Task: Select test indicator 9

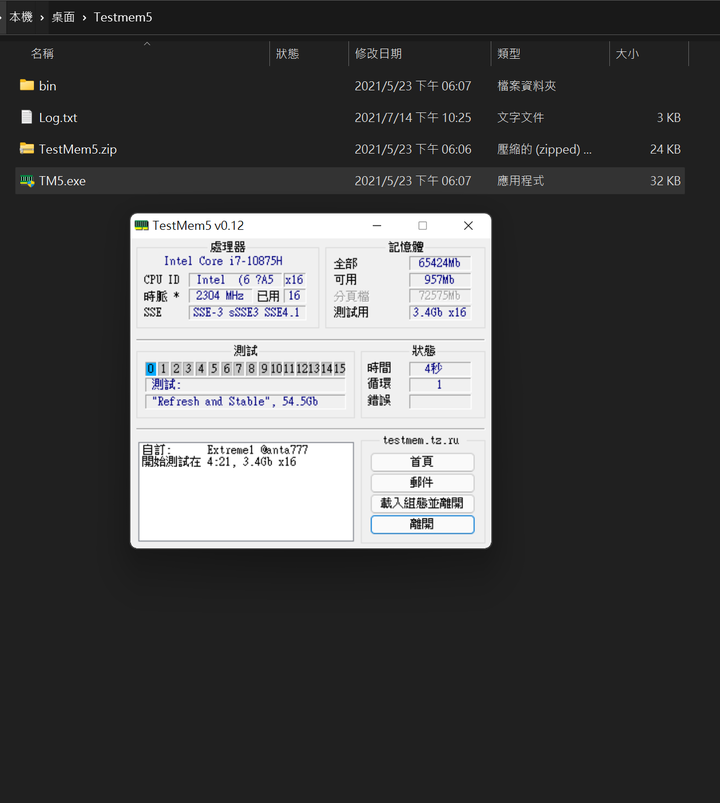Action: tap(264, 368)
